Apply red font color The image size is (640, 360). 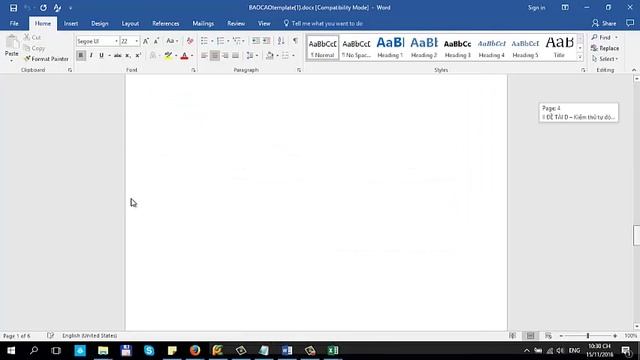(x=184, y=56)
